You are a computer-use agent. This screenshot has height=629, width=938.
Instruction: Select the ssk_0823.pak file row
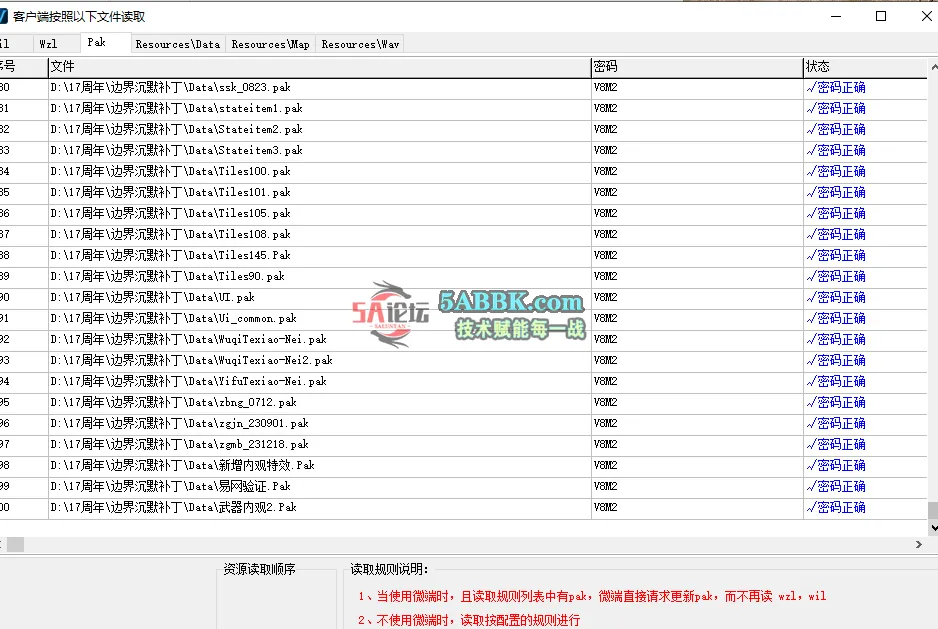(x=464, y=87)
